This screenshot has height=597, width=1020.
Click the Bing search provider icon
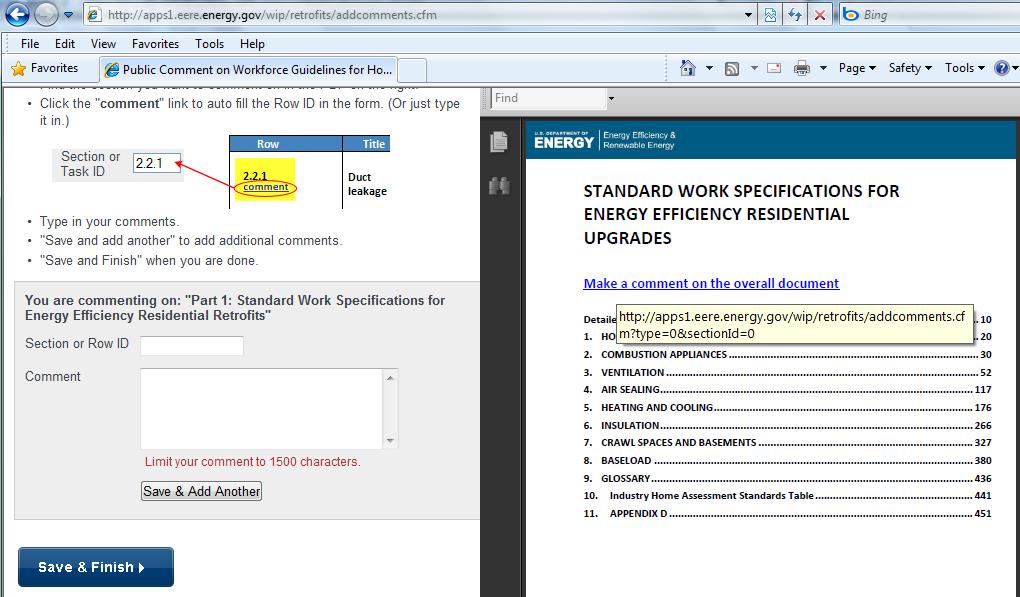(x=850, y=14)
